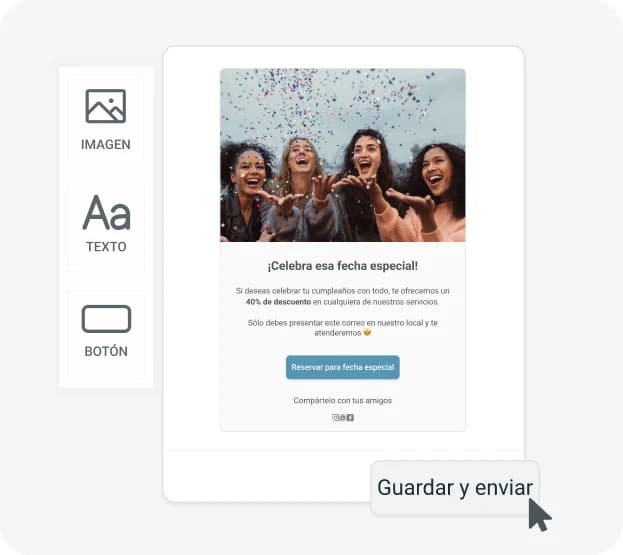This screenshot has width=623, height=555.
Task: Click the Aa text block icon
Action: point(106,213)
